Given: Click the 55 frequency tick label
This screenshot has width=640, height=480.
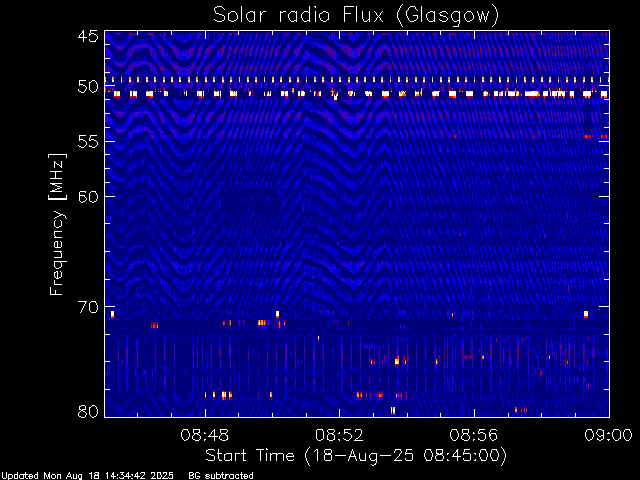Looking at the screenshot, I should (88, 142).
